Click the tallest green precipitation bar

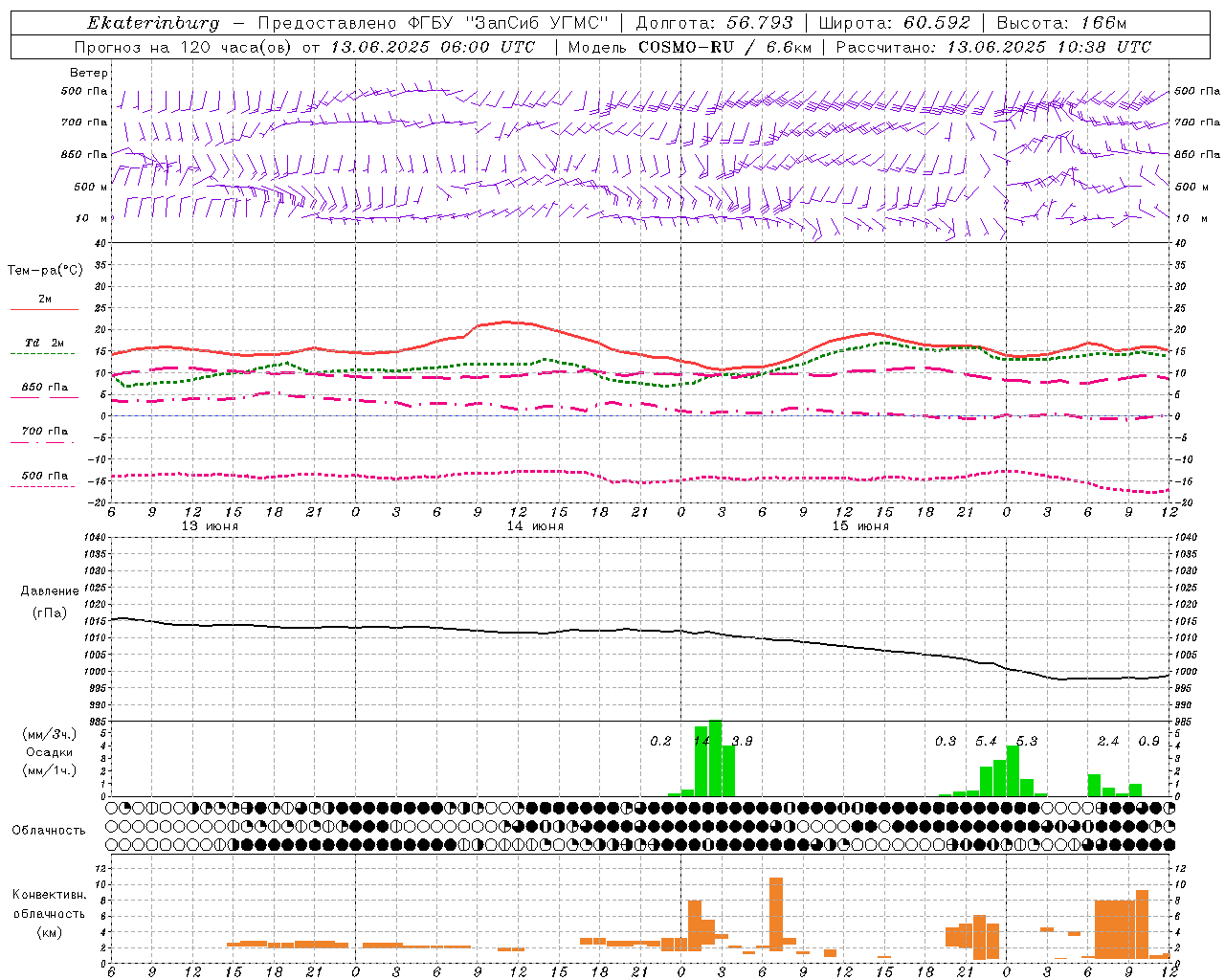(x=715, y=758)
